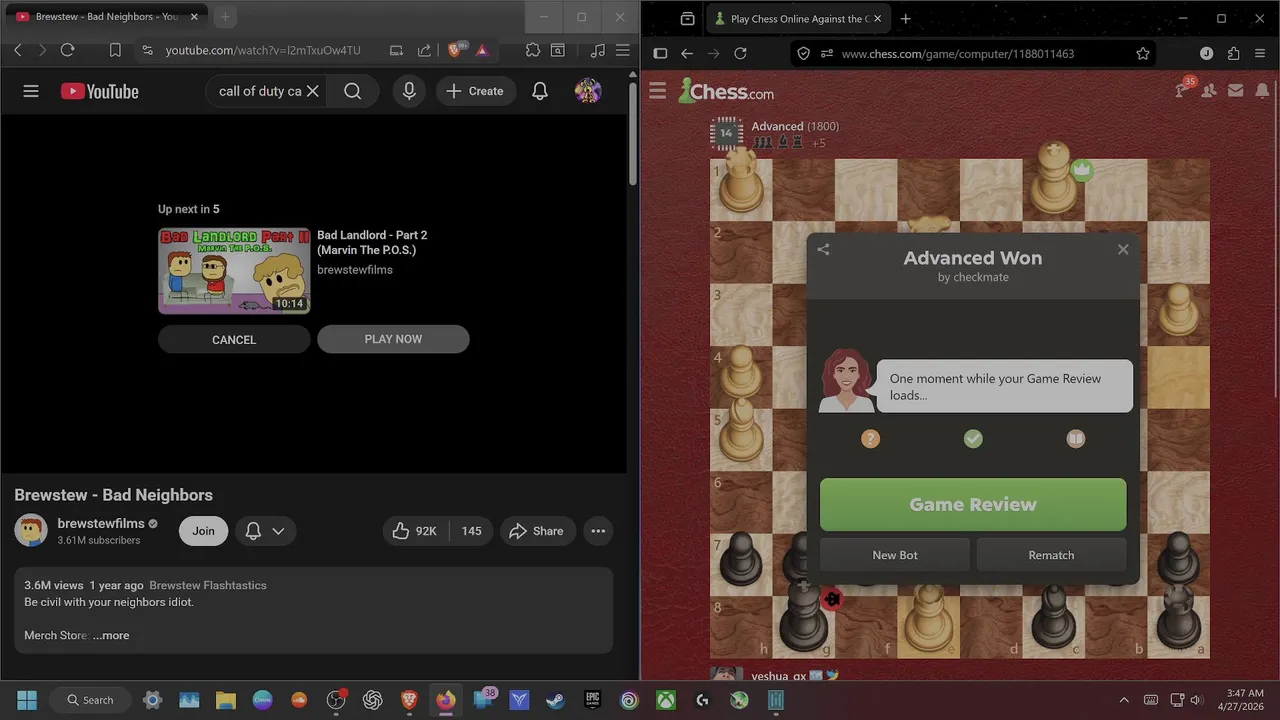The image size is (1280, 720).
Task: Choose New Bot in the result dialog
Action: point(895,555)
